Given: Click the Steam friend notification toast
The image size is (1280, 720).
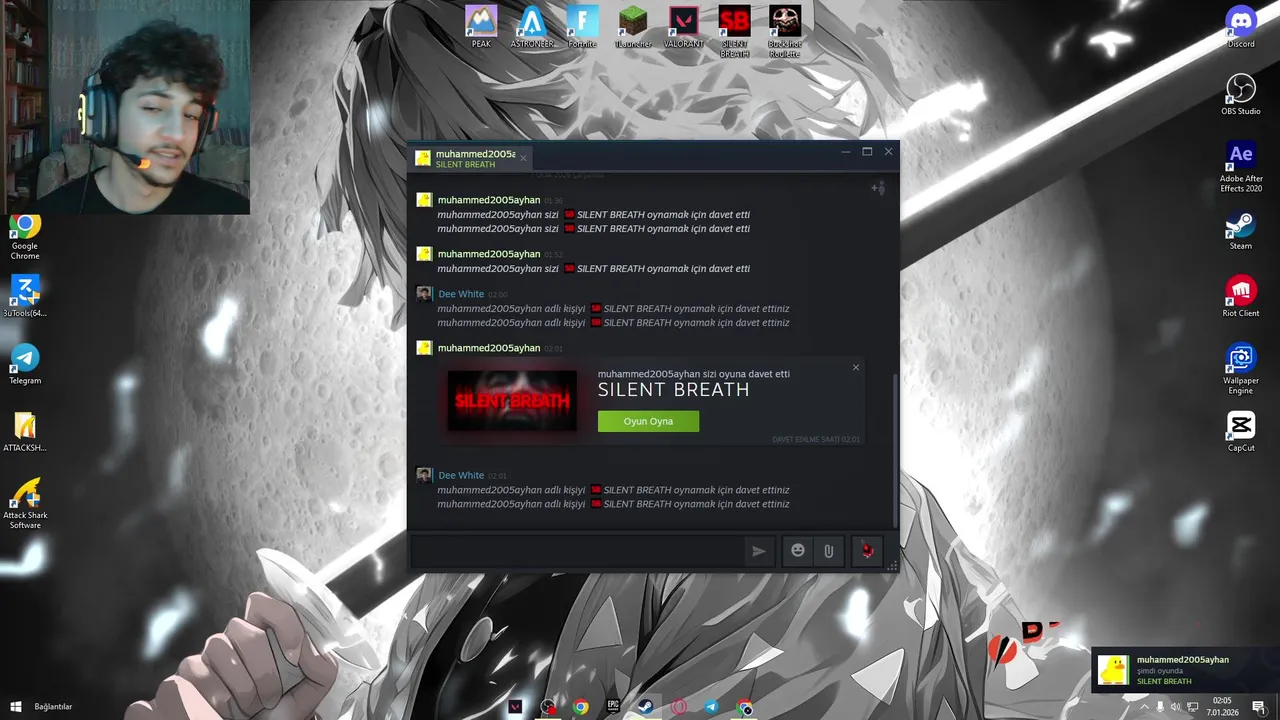Looking at the screenshot, I should point(1185,671).
